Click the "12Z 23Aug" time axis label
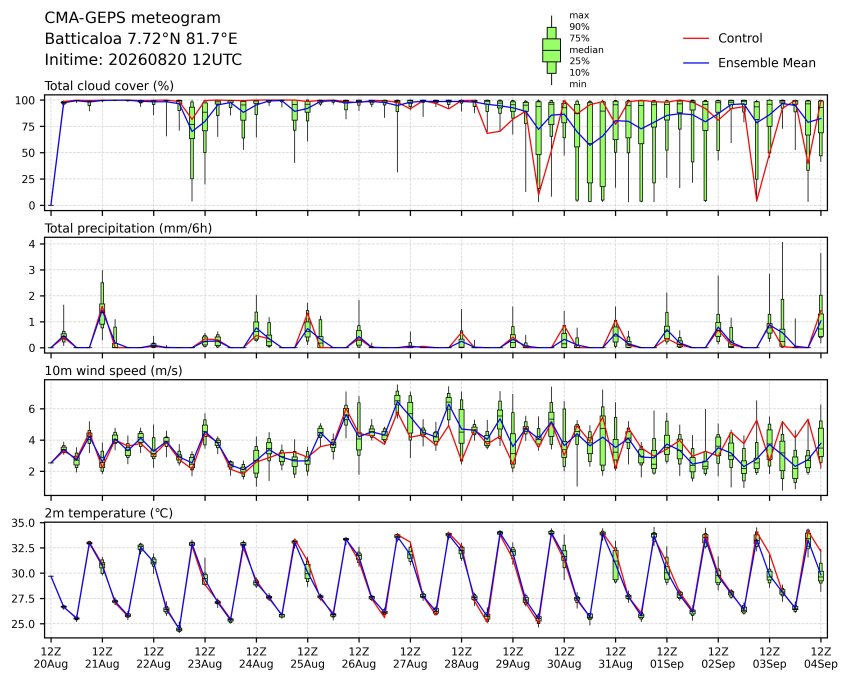The height and width of the screenshot is (681, 849). (x=205, y=658)
